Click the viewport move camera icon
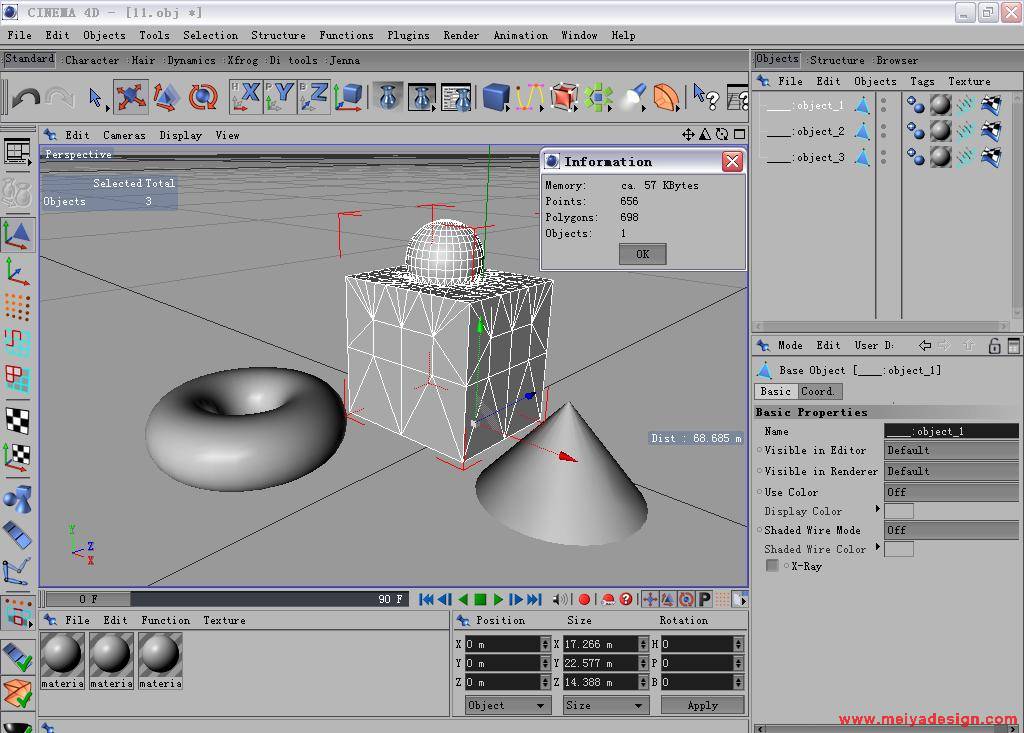The height and width of the screenshot is (733, 1024). (x=688, y=135)
